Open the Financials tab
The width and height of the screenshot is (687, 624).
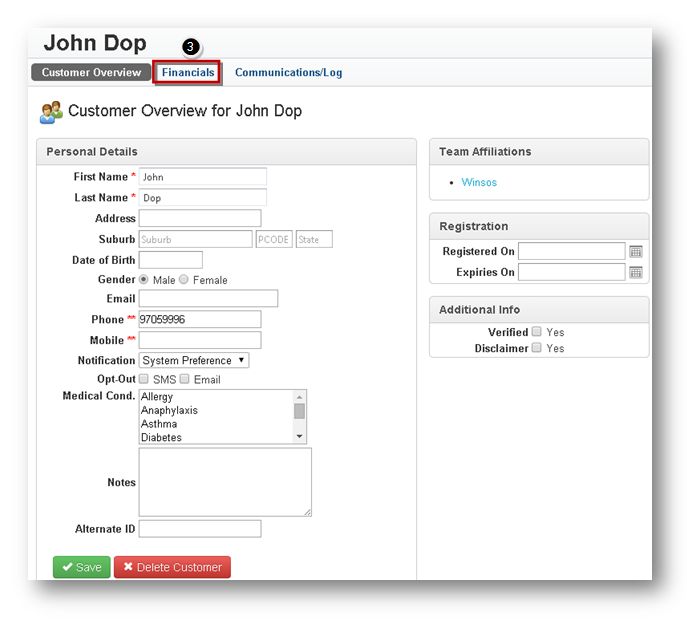point(188,72)
